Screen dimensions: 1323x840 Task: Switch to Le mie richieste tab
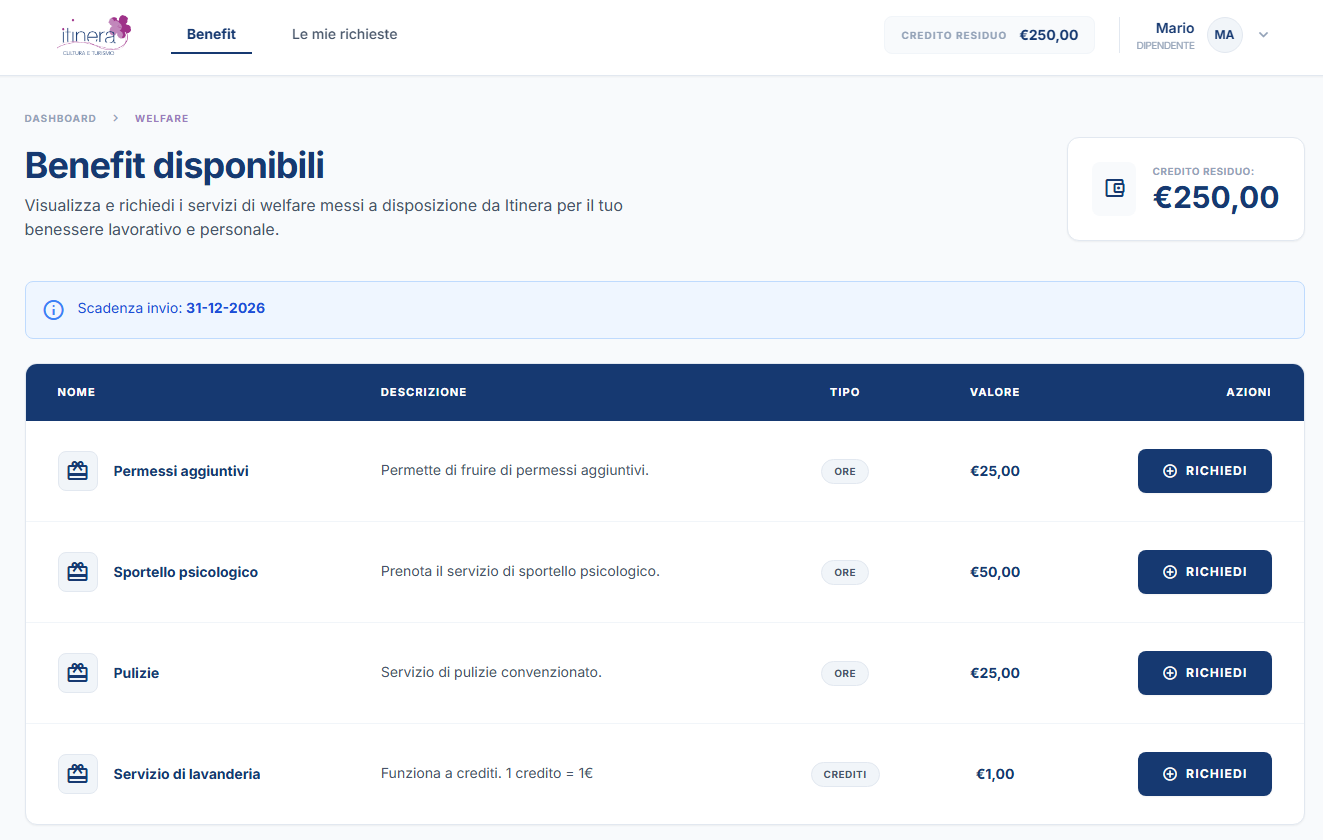344,35
